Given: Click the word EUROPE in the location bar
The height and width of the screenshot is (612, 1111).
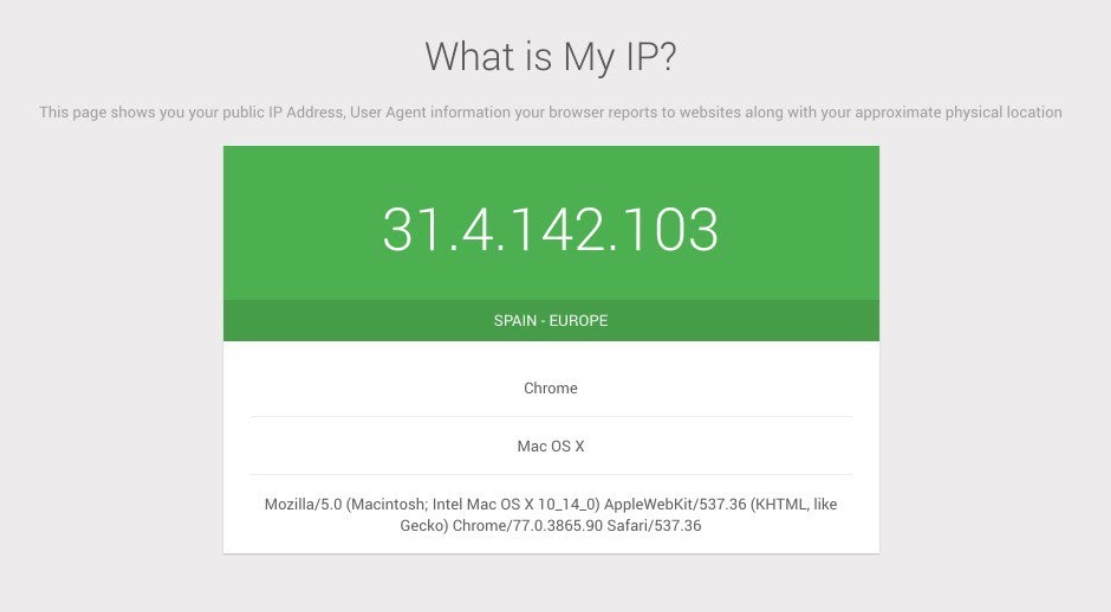Looking at the screenshot, I should [578, 320].
